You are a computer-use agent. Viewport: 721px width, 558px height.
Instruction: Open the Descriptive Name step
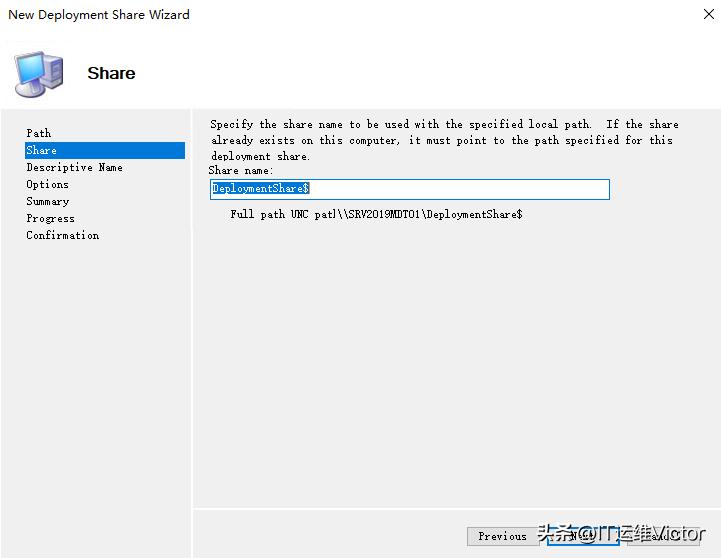[x=74, y=167]
